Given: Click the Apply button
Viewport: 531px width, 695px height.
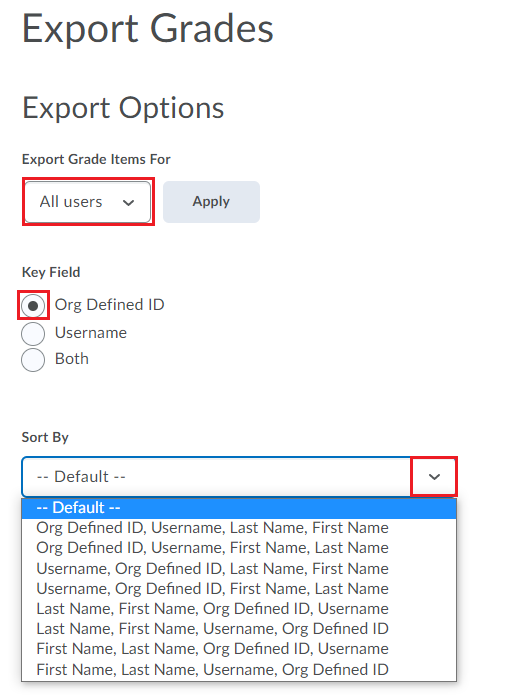Looking at the screenshot, I should coord(211,202).
